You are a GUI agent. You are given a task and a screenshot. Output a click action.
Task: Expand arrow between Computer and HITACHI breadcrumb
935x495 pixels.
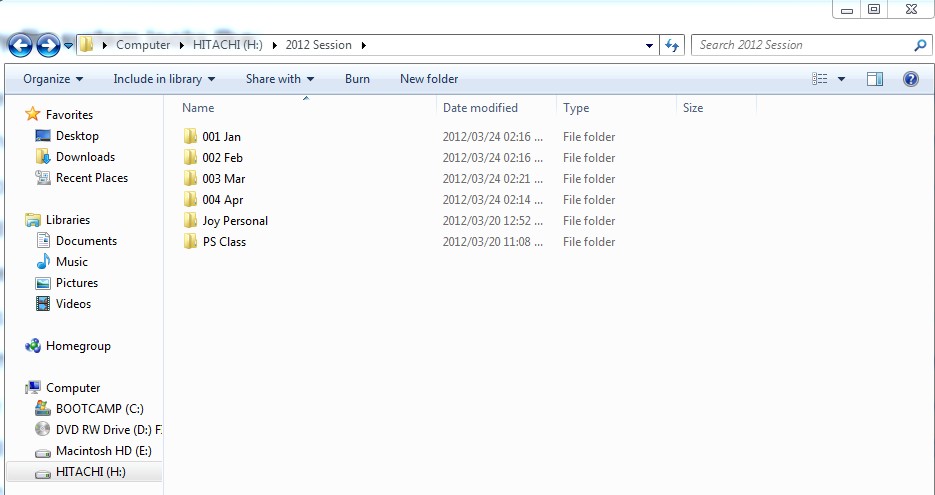coord(182,45)
